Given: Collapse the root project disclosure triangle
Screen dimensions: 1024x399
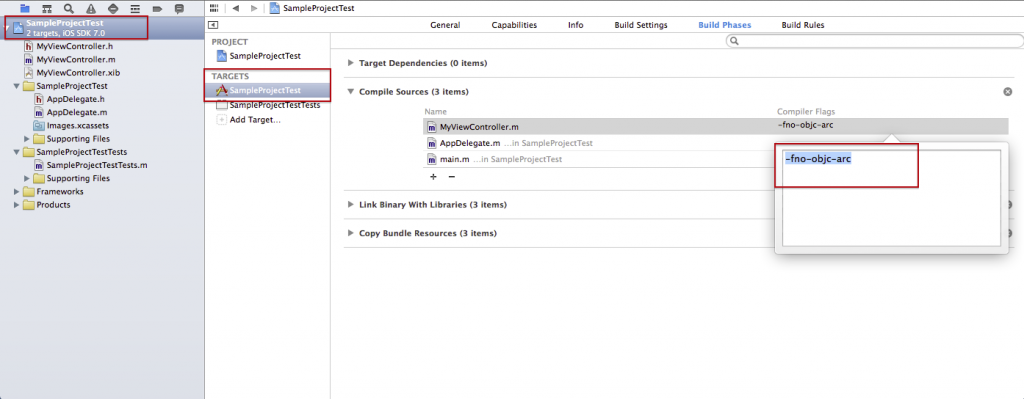Looking at the screenshot, I should coord(7,28).
